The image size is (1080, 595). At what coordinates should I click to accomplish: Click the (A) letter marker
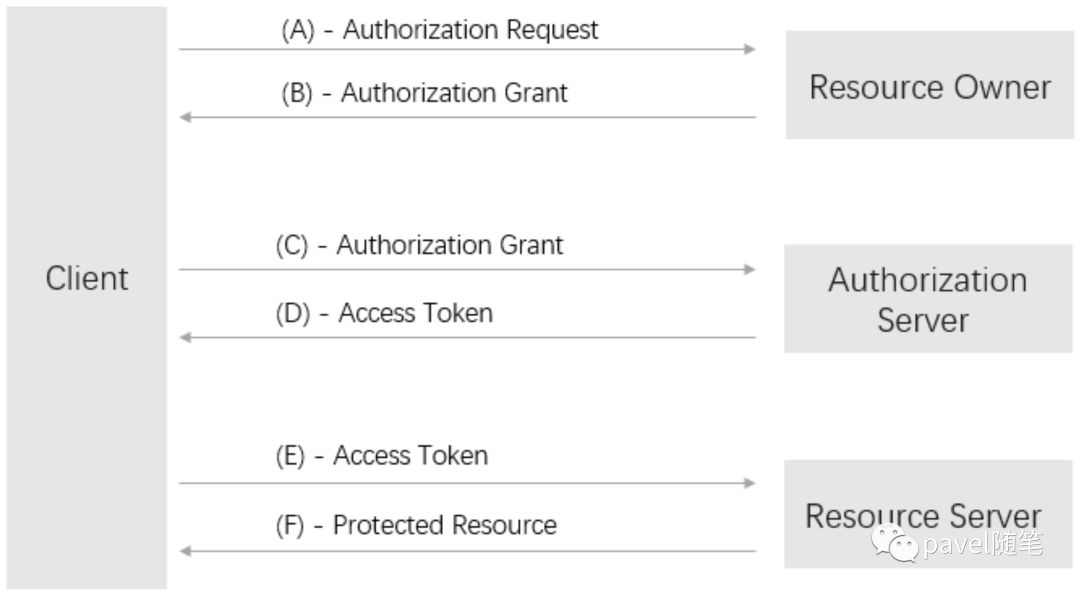click(298, 30)
